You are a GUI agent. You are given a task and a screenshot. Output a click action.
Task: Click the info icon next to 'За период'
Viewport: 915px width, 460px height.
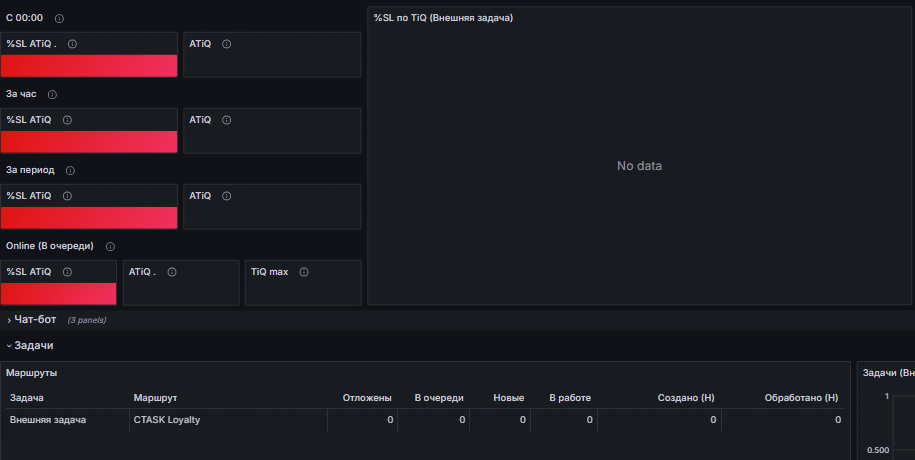70,171
